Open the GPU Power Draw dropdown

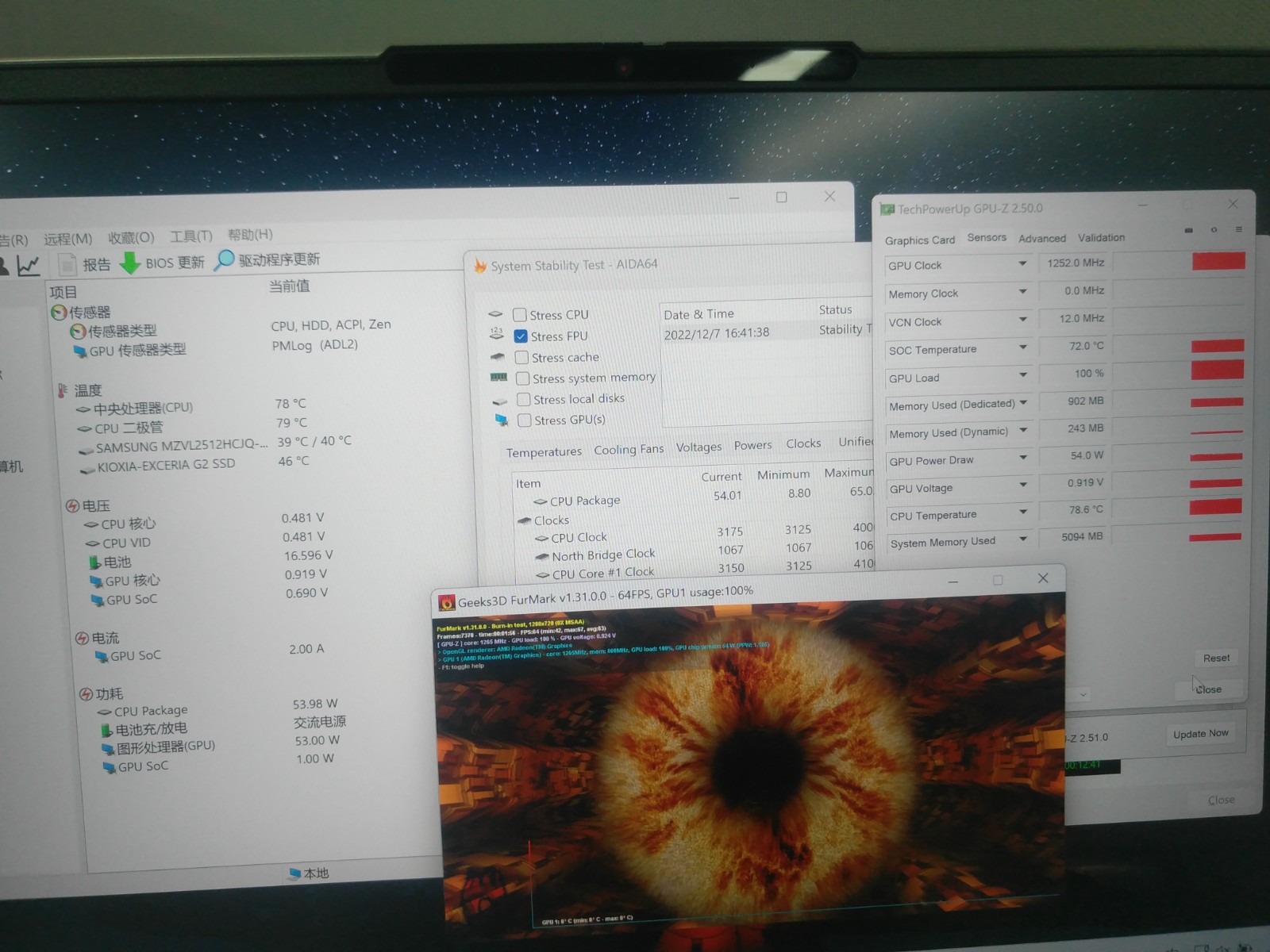(1023, 458)
